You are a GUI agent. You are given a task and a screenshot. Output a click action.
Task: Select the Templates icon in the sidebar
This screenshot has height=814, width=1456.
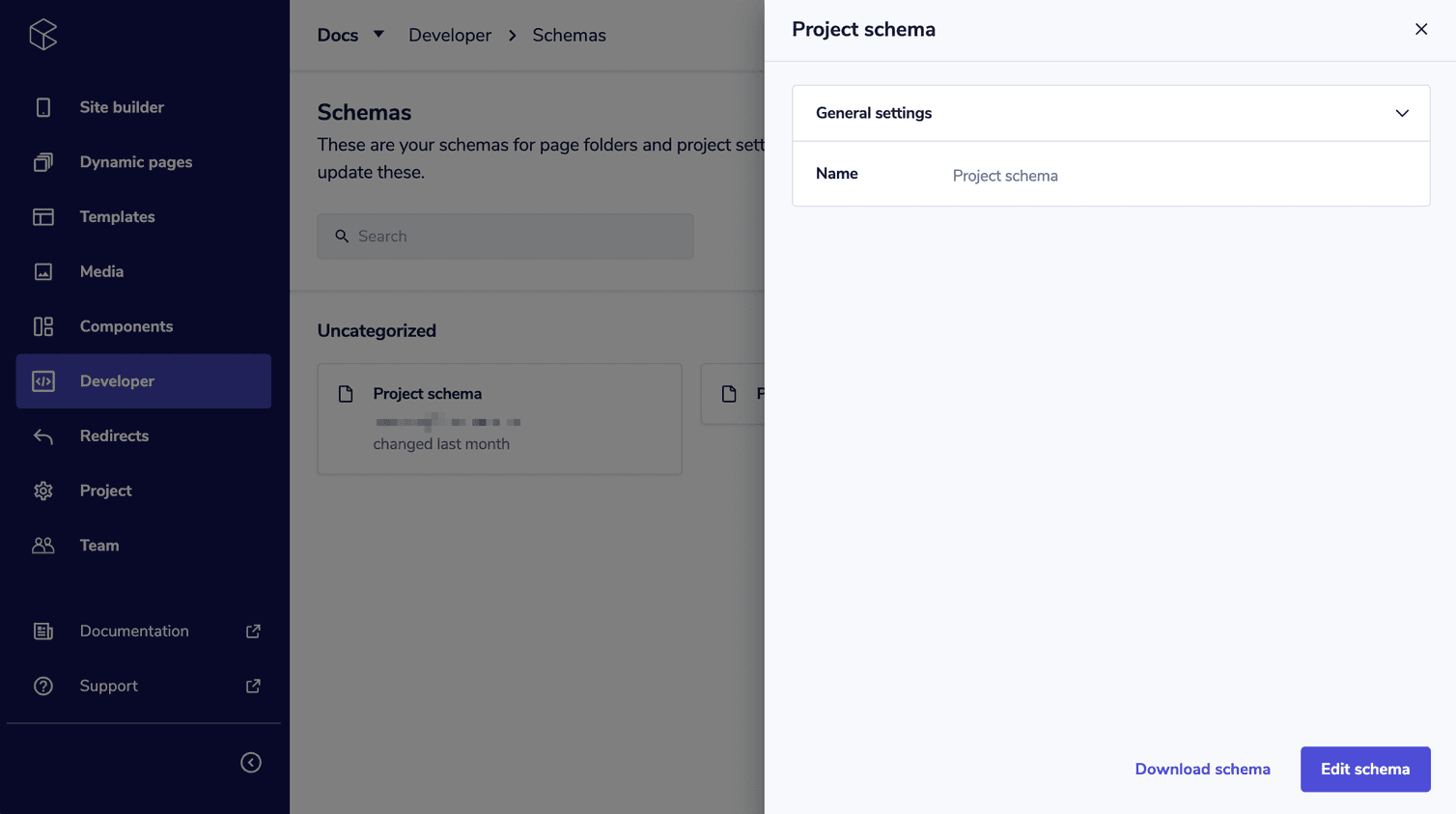[x=43, y=216]
